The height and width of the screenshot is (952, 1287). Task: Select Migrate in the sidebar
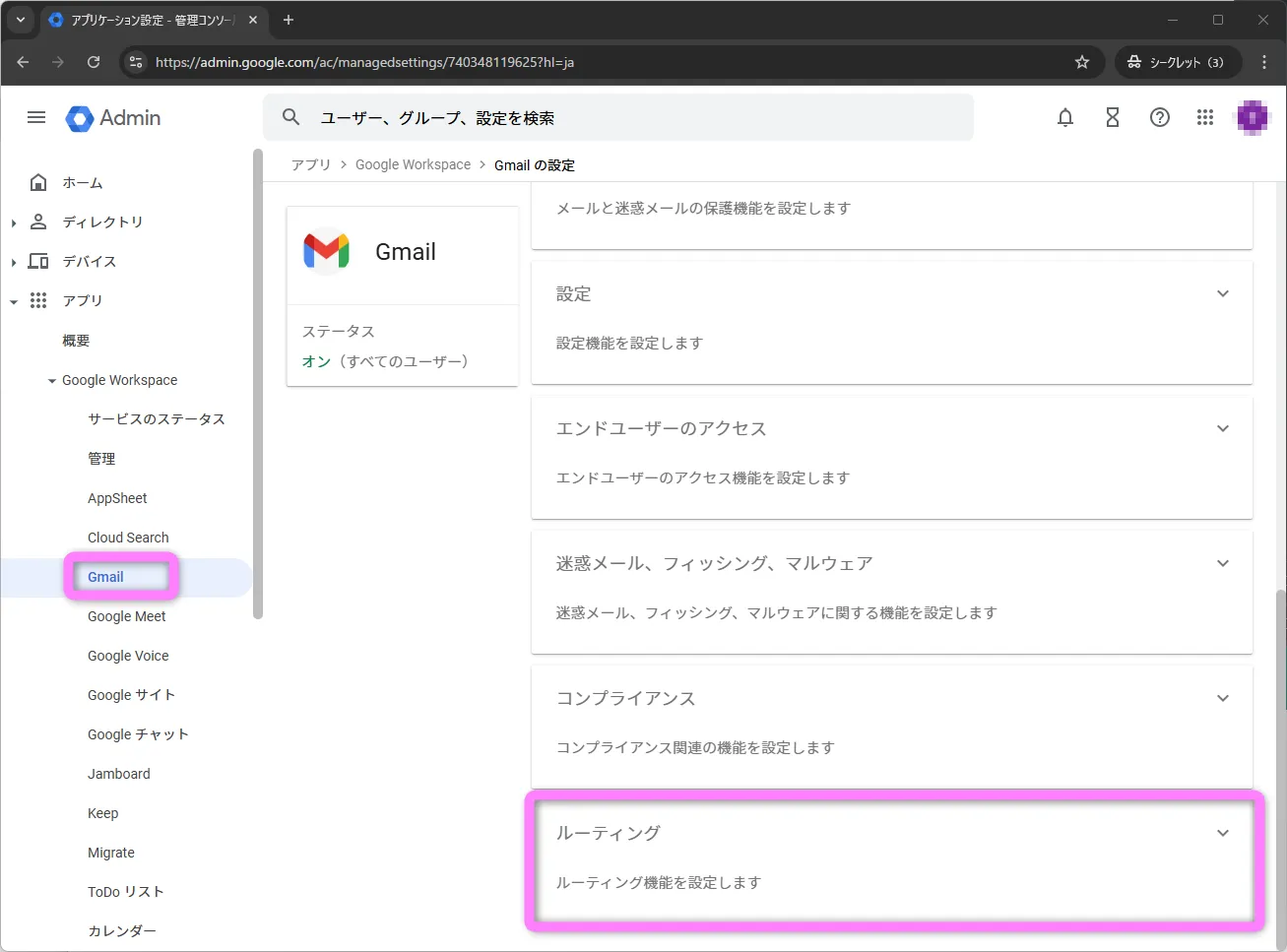(111, 853)
